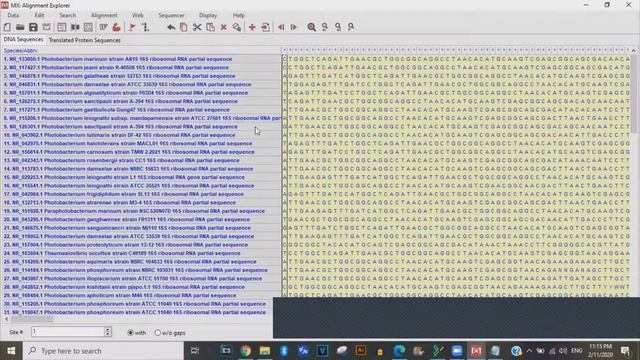Open Microsoft Edge from the taskbar
The image size is (640, 360).
(399, 351)
